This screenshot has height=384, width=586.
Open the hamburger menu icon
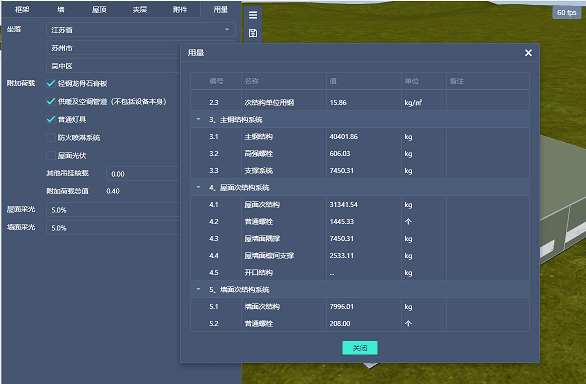point(253,15)
